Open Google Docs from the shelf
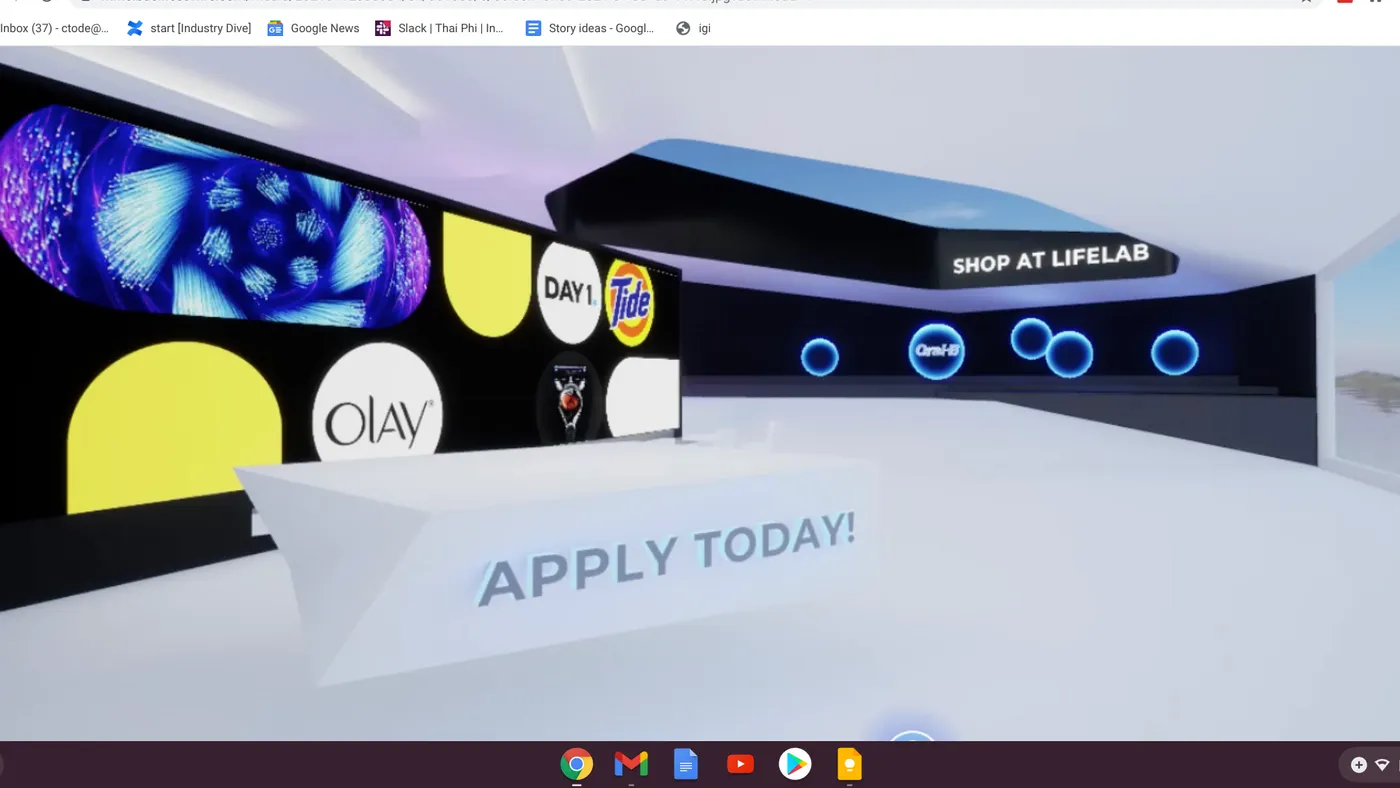This screenshot has width=1400, height=788. [686, 765]
